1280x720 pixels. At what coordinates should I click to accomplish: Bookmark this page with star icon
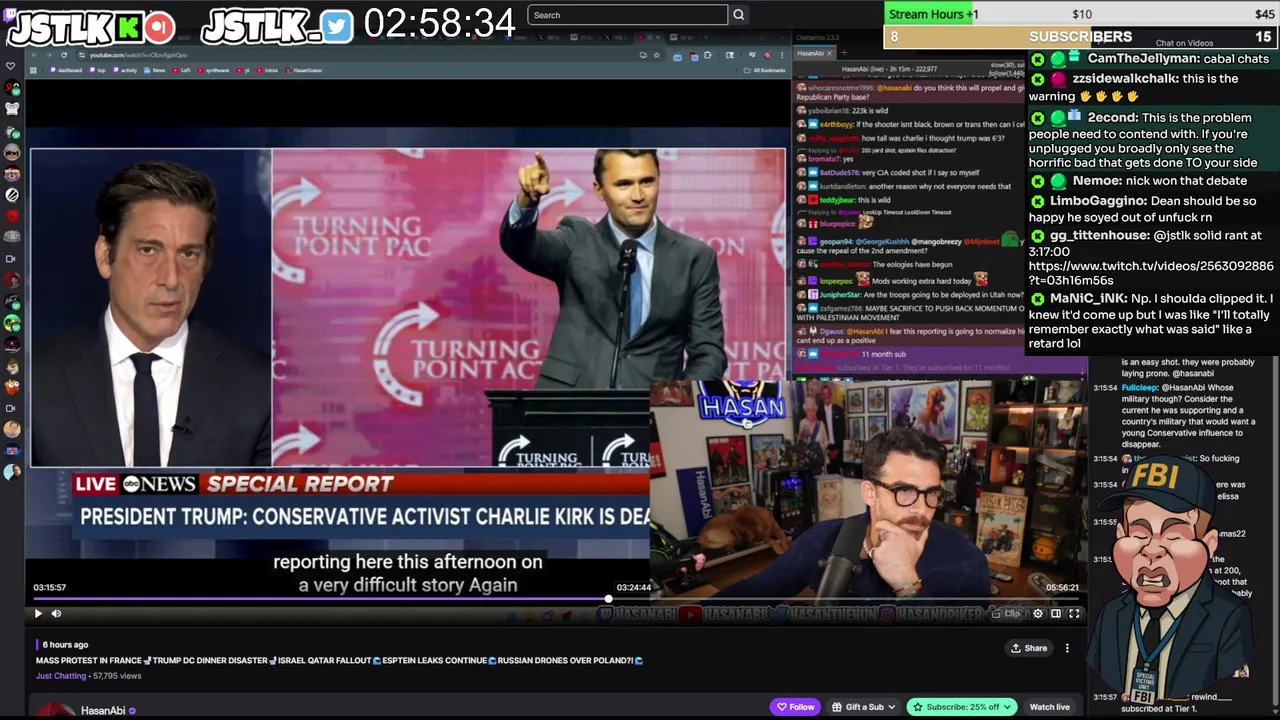(658, 55)
